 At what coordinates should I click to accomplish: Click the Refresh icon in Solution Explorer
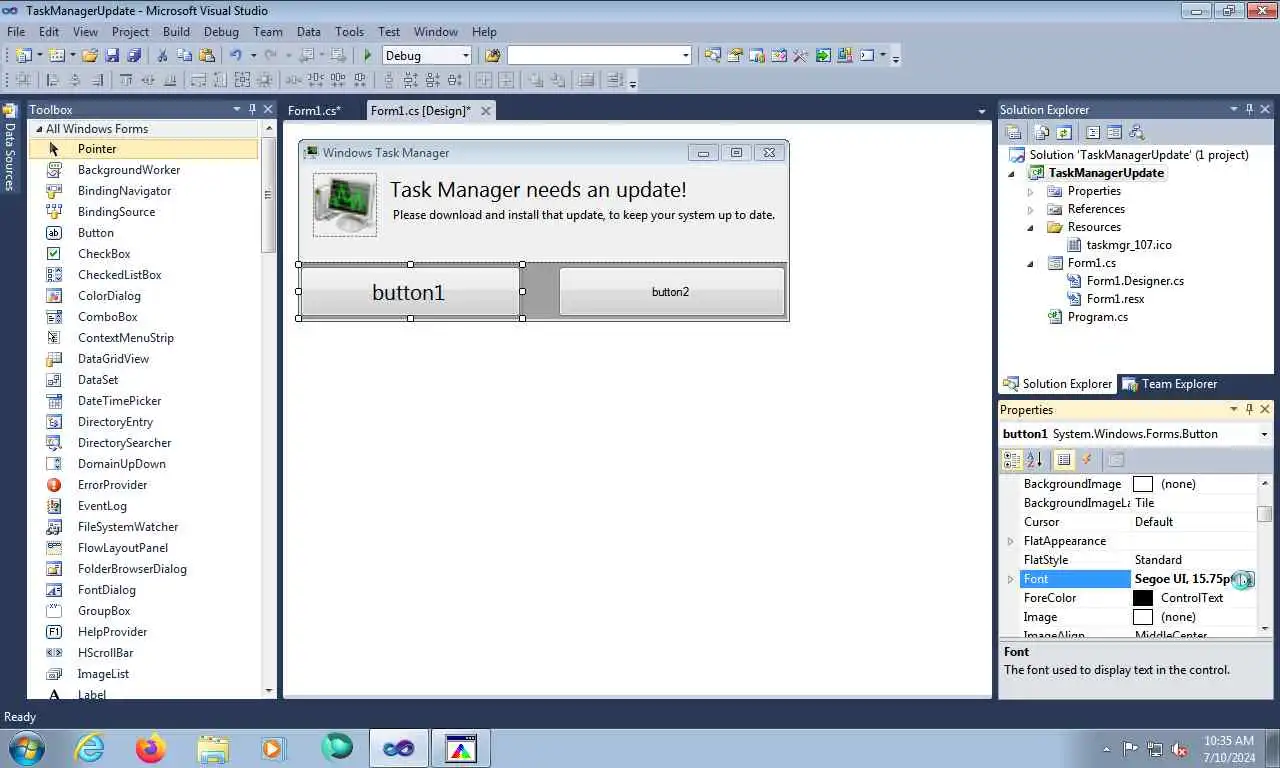[1064, 132]
